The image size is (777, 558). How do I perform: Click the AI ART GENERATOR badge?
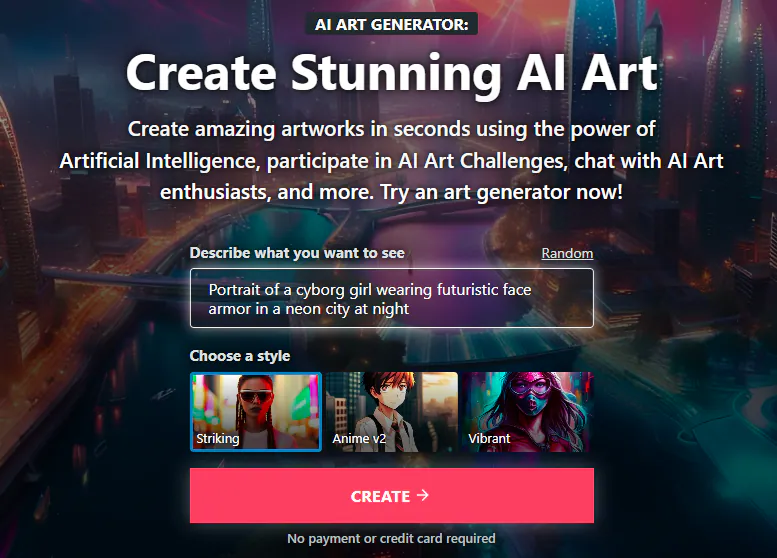tap(391, 24)
